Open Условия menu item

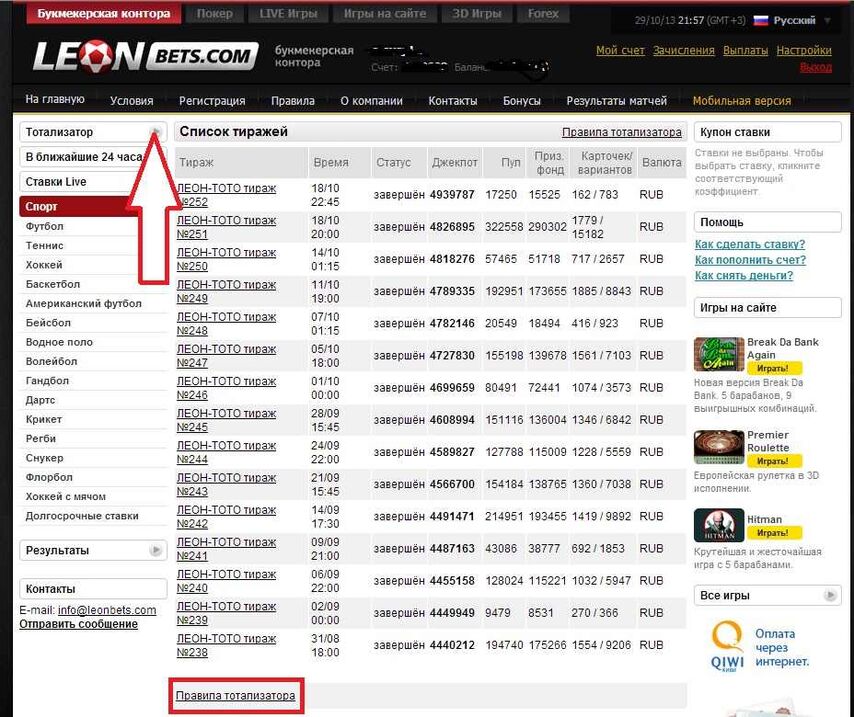[x=131, y=101]
